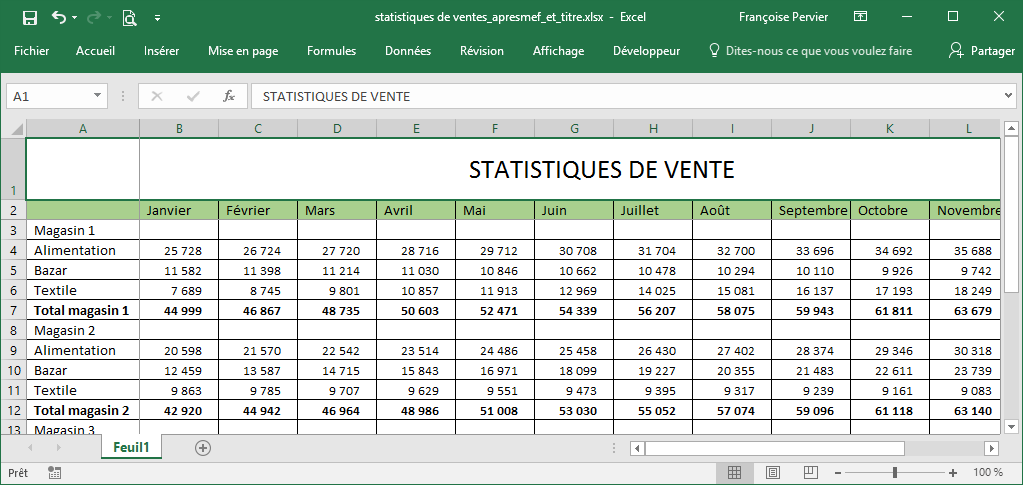Viewport: 1023px width, 485px height.
Task: Click the zoom slider handle
Action: [x=894, y=472]
